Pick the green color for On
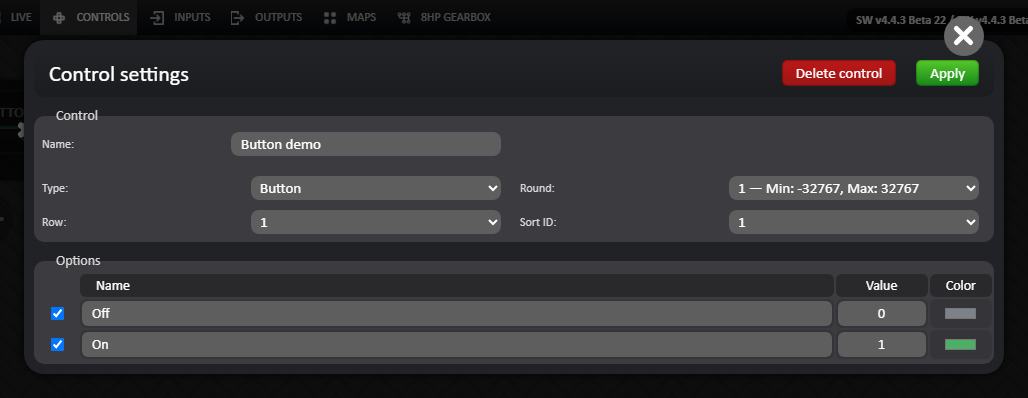The width and height of the screenshot is (1028, 398). tap(960, 344)
